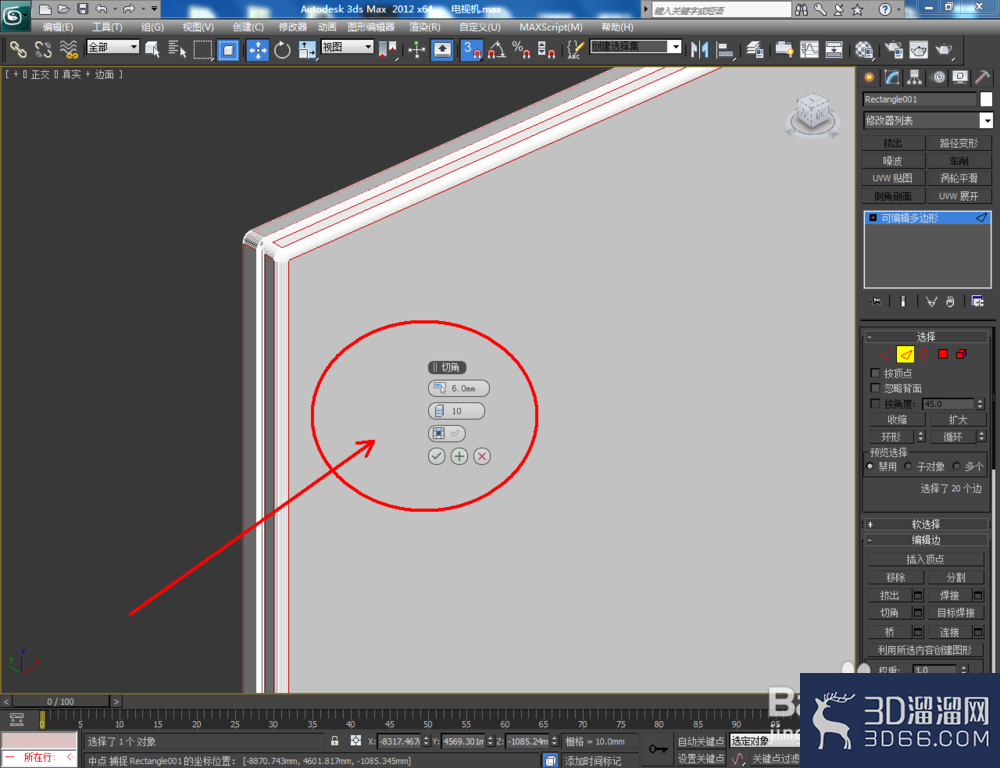Toggle absolute/offset transform mode icon
The height and width of the screenshot is (768, 1000).
click(356, 741)
